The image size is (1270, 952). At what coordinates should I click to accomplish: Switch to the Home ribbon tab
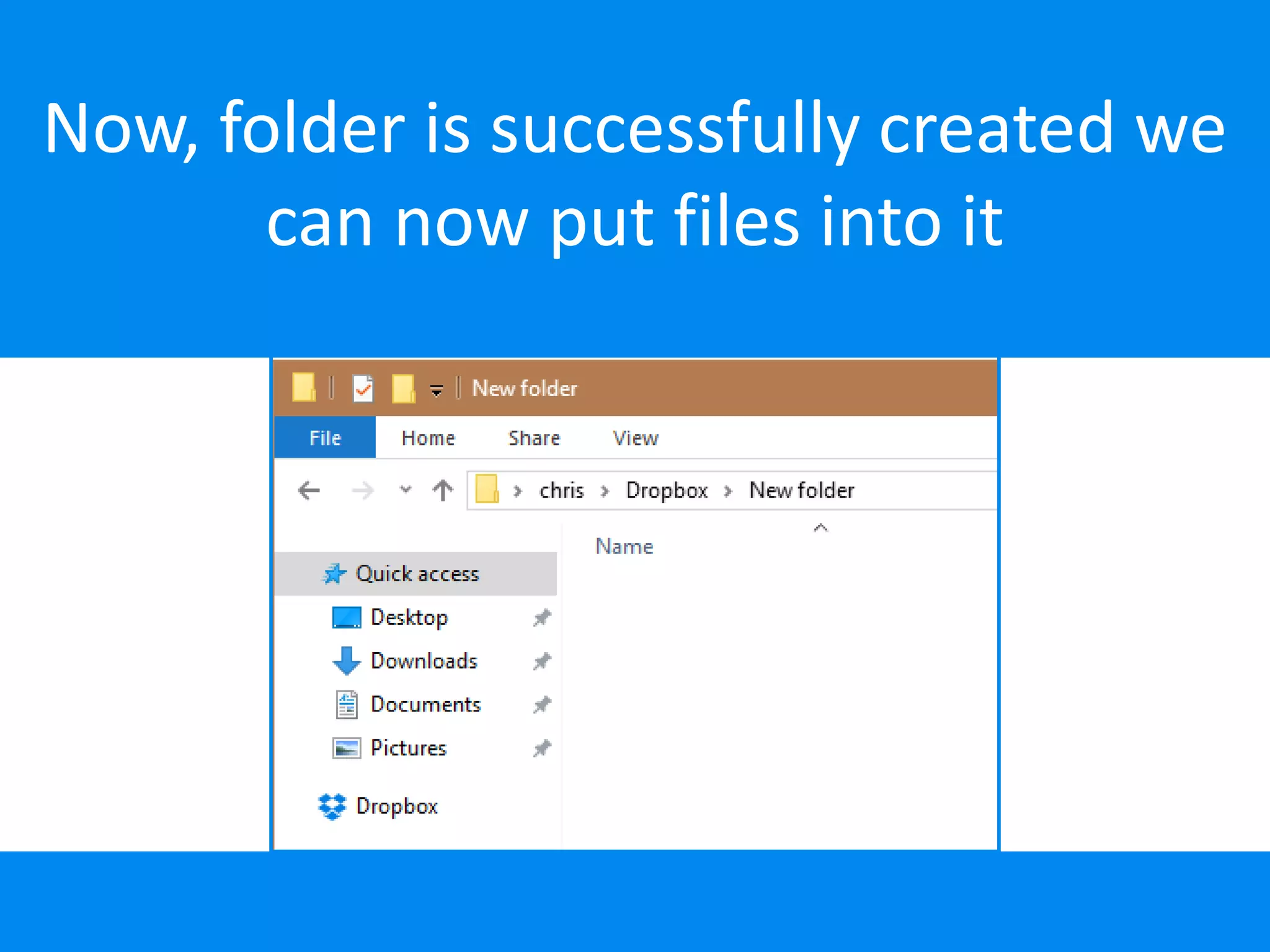(429, 438)
